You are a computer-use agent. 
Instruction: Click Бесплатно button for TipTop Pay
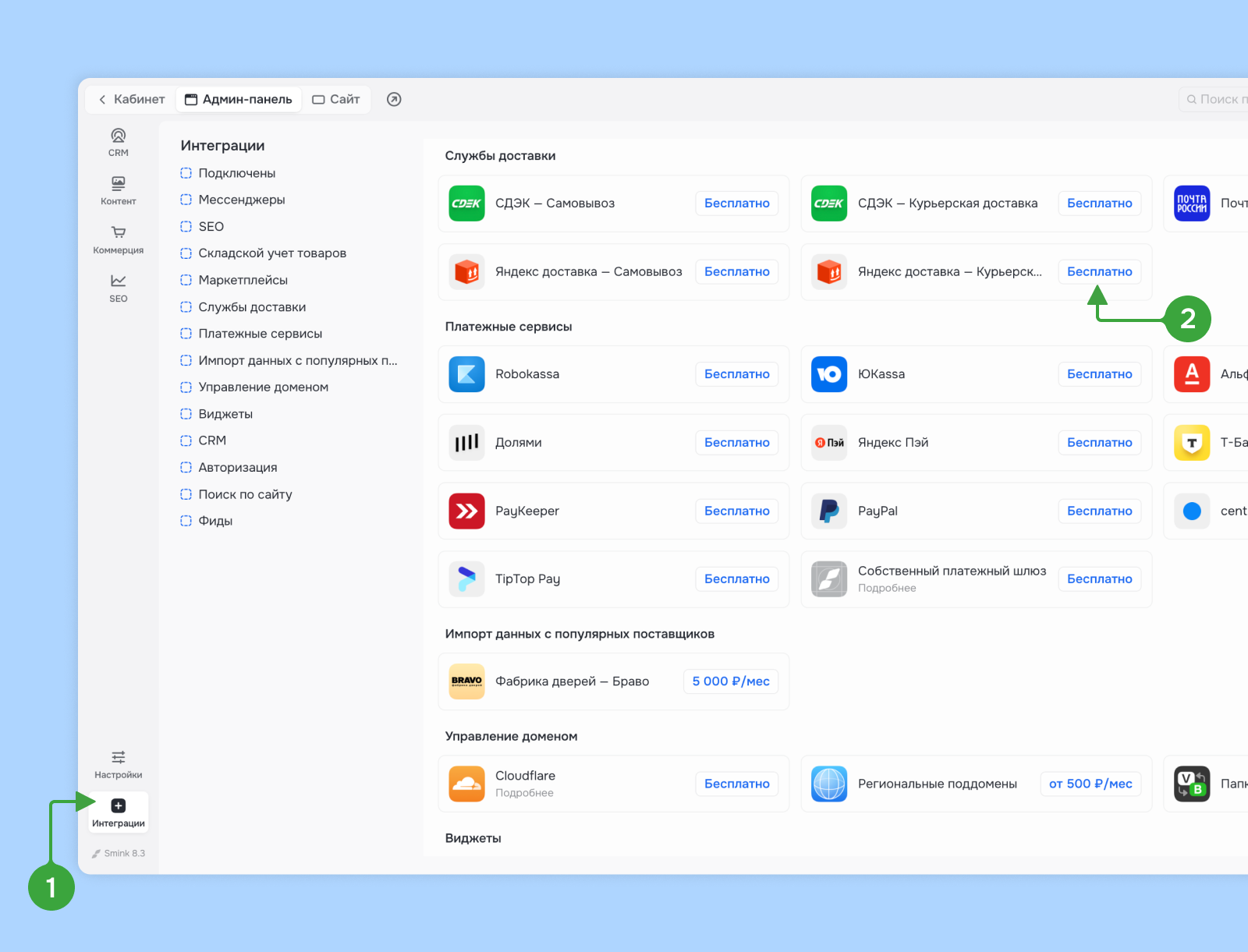click(737, 579)
